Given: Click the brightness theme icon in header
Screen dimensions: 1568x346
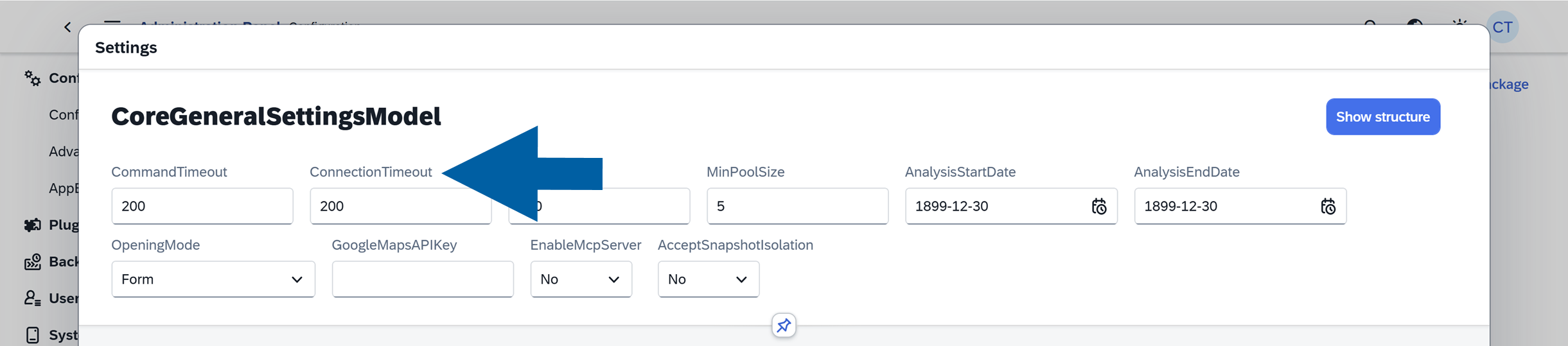Looking at the screenshot, I should click(1459, 24).
